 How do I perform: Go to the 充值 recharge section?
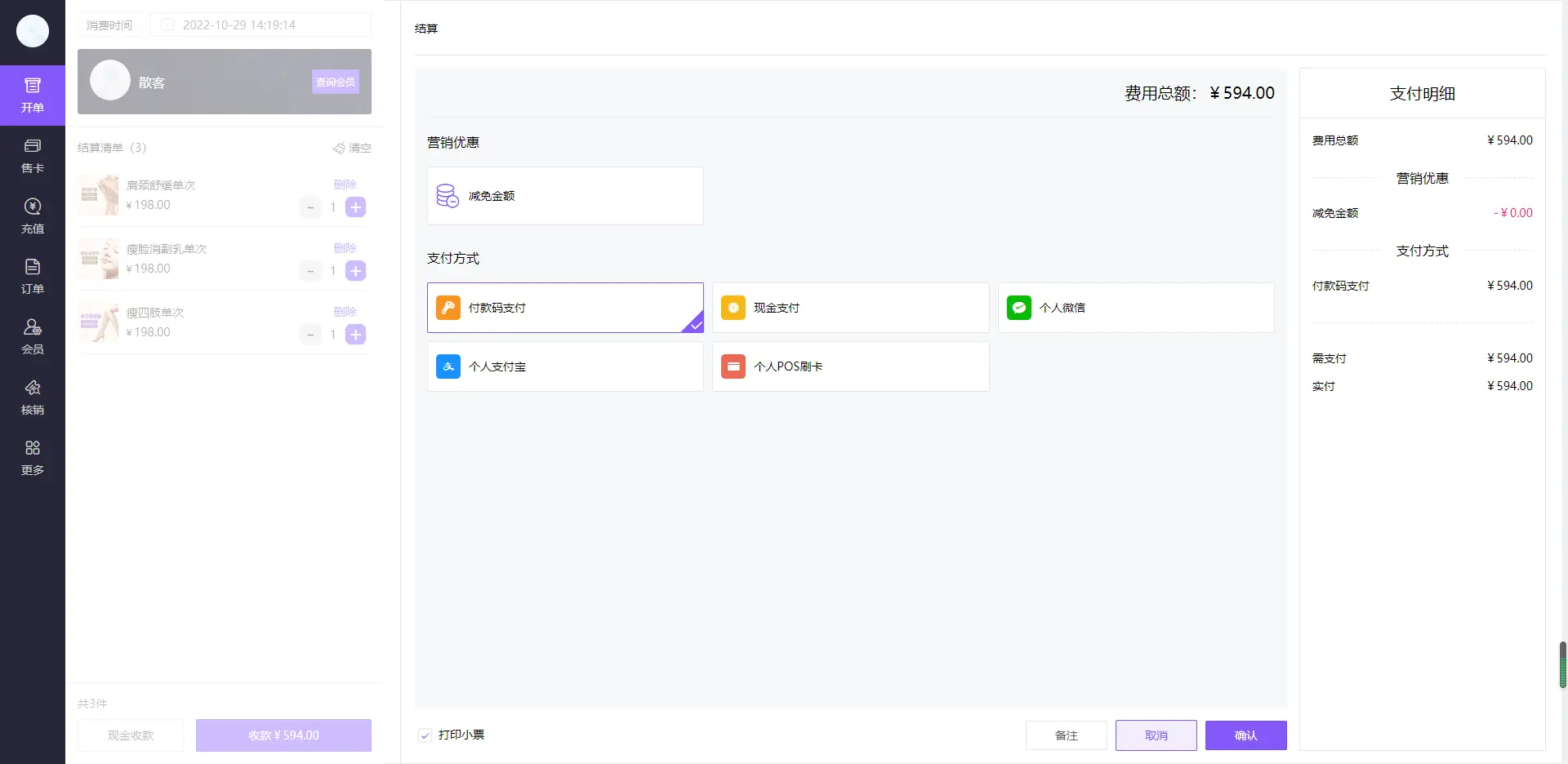click(x=33, y=207)
